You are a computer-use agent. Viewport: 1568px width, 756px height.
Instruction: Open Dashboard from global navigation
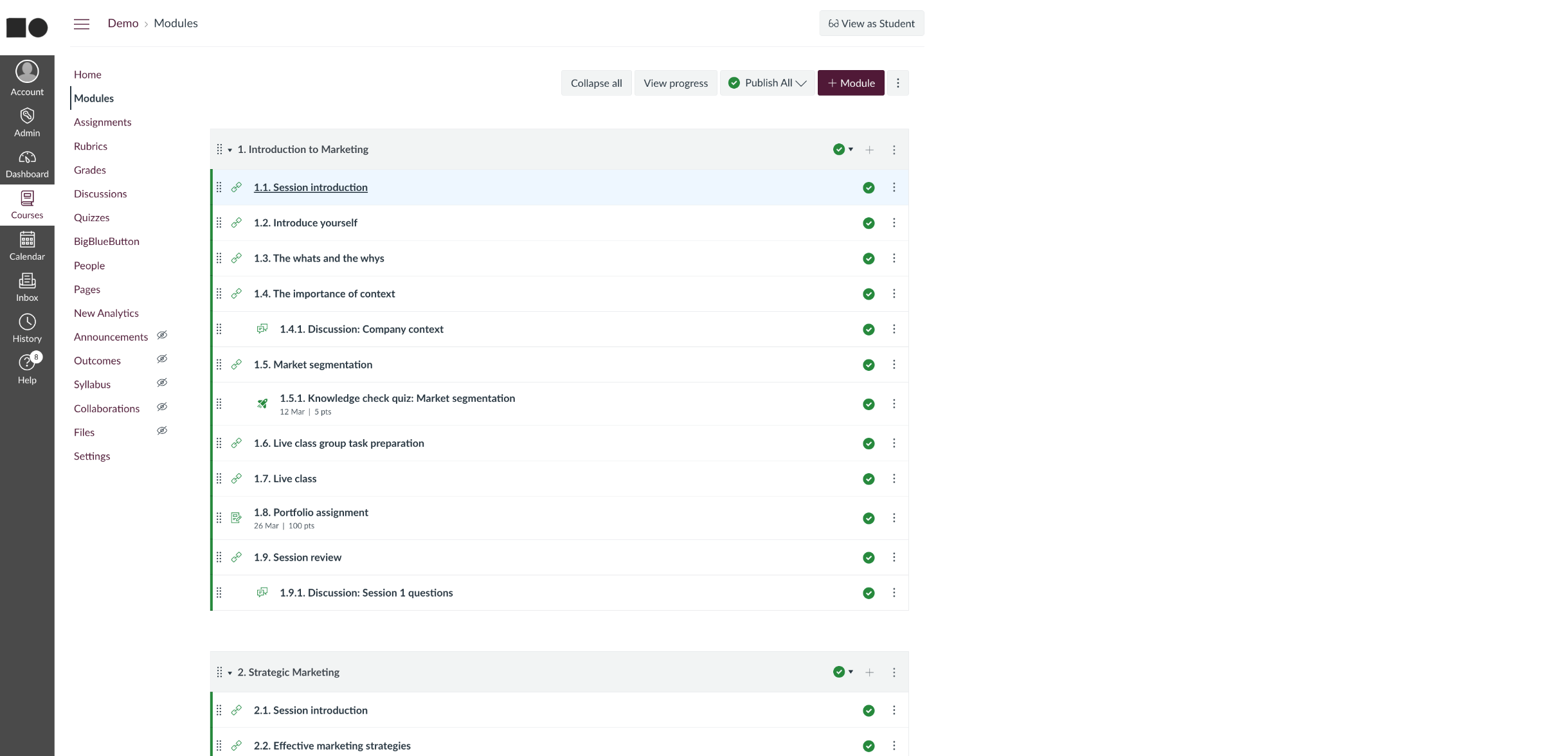click(x=27, y=163)
